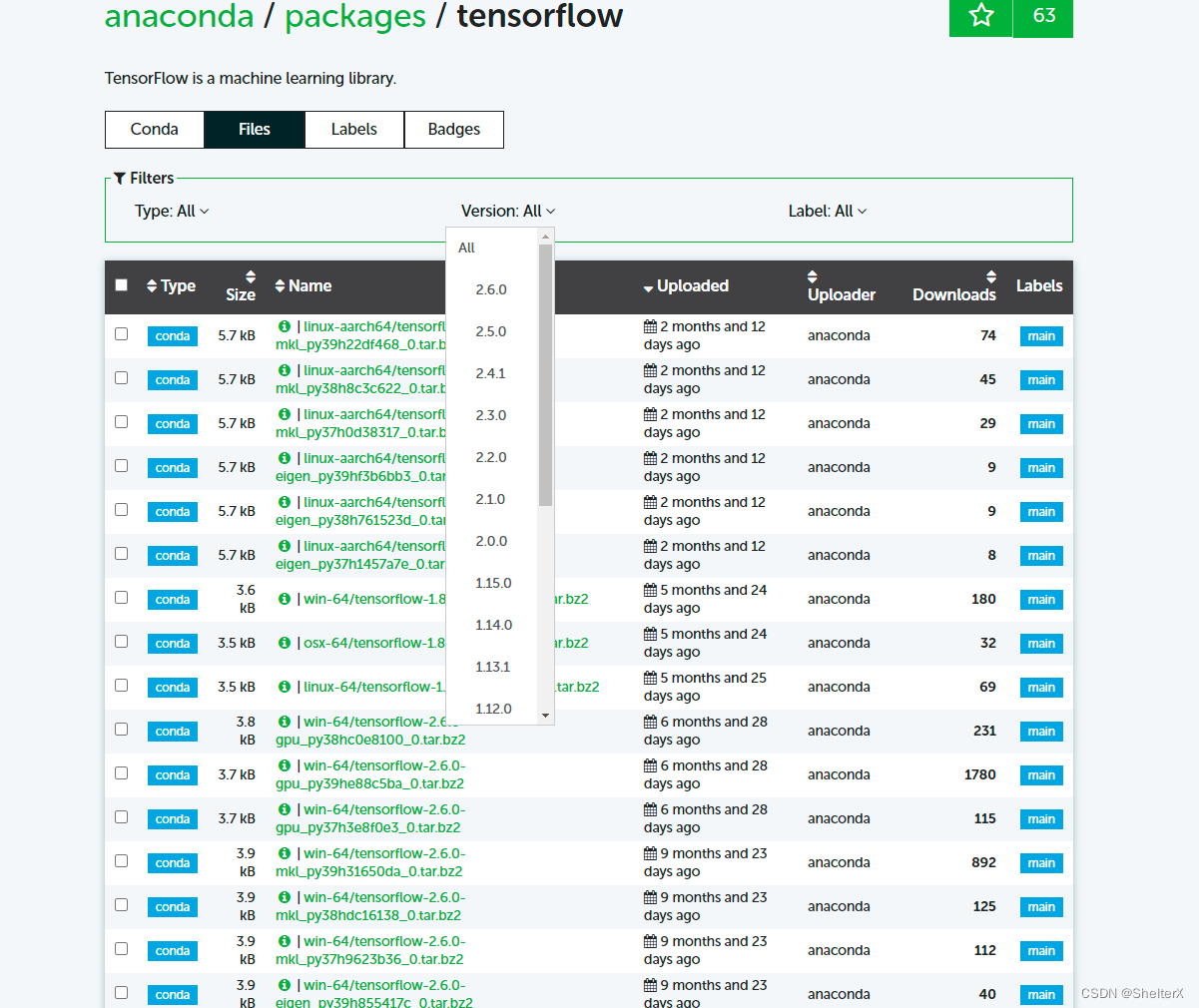This screenshot has height=1008, width=1199.
Task: Choose version 2.4.1 from the list
Action: 491,373
